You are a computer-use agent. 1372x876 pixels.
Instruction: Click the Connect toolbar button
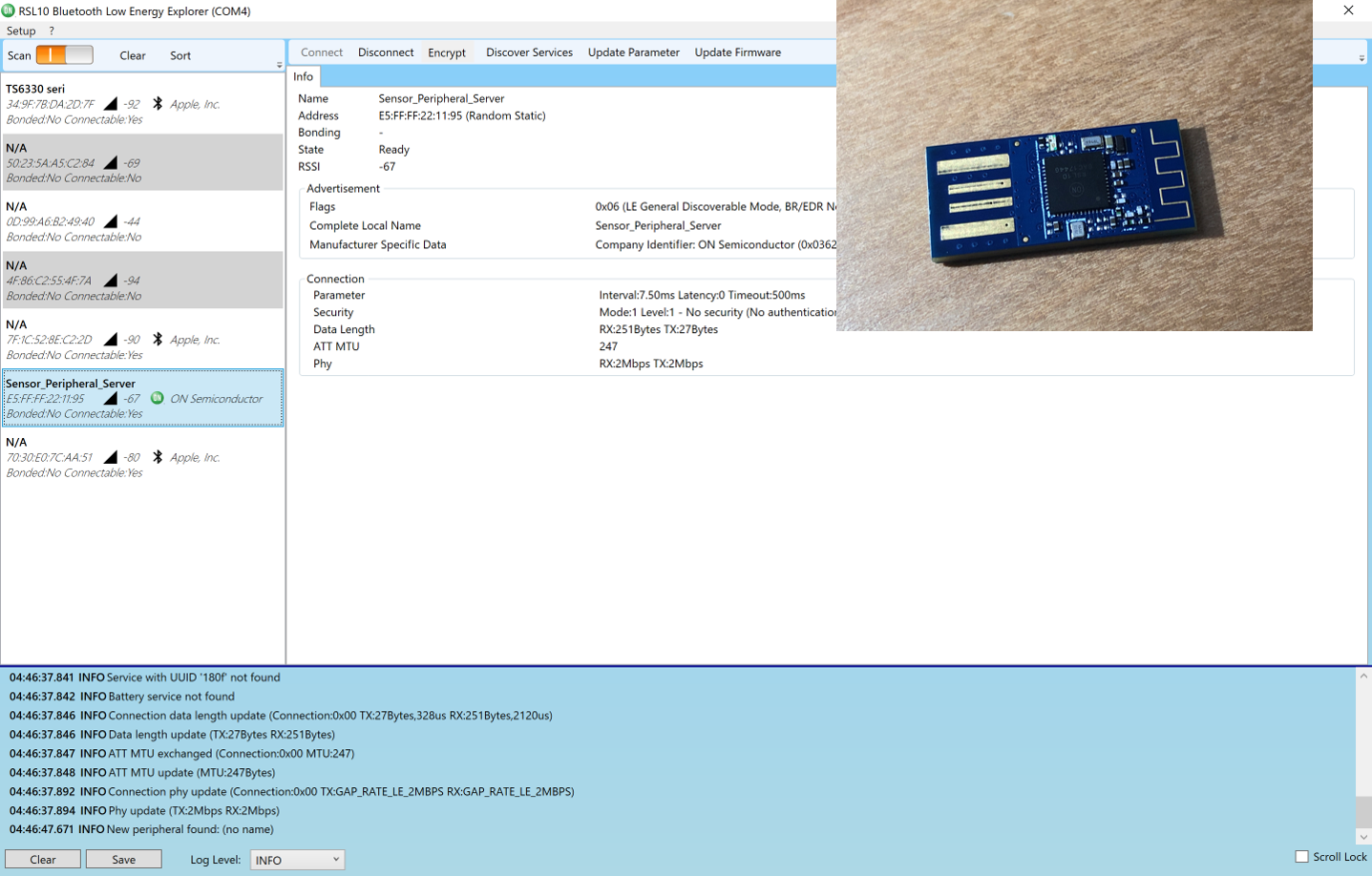322,52
